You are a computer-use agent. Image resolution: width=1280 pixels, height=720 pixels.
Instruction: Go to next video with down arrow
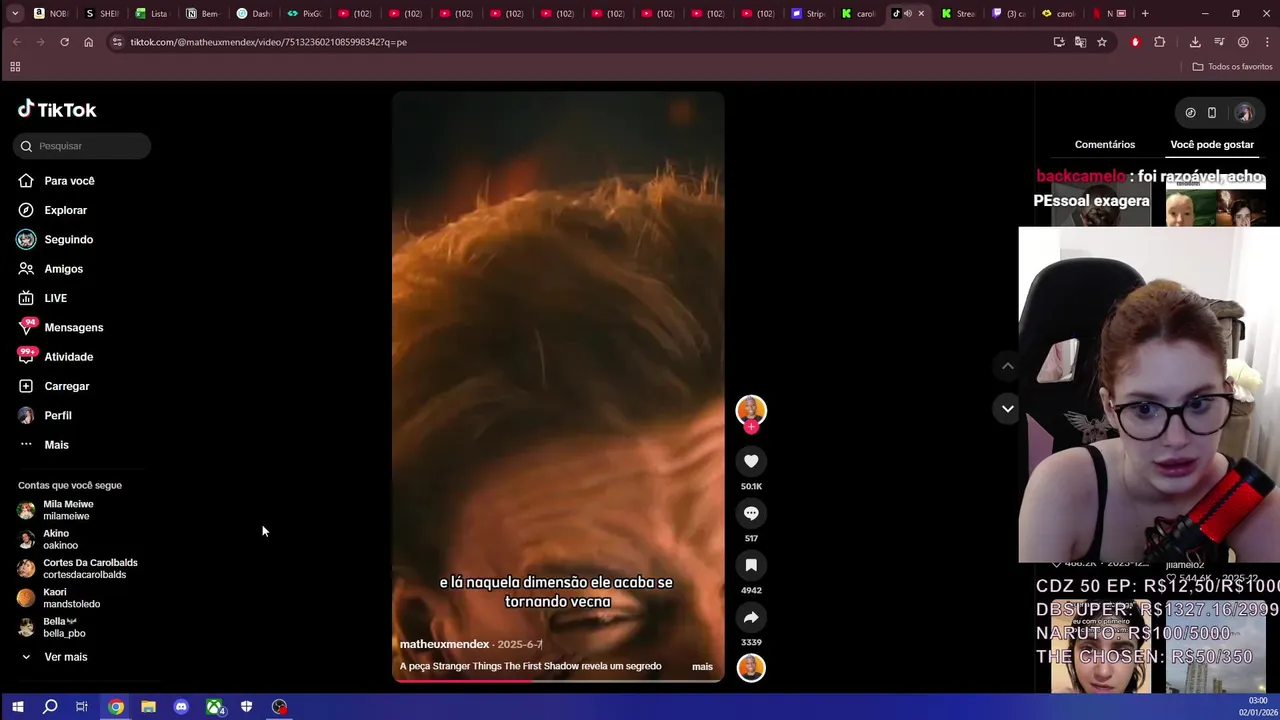click(x=1007, y=408)
